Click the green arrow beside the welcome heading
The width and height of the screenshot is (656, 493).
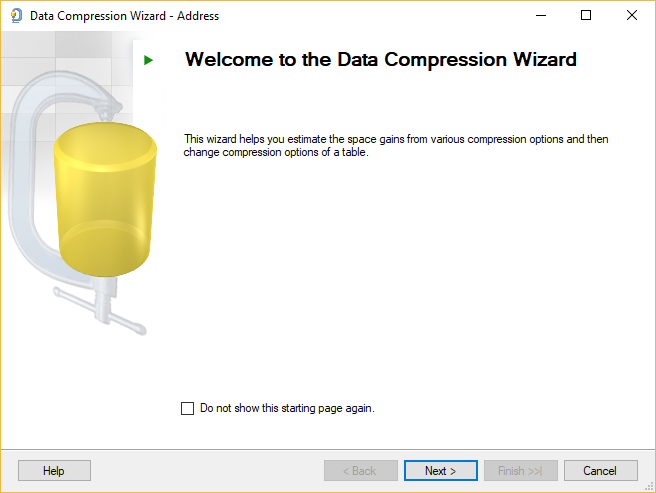coord(148,60)
